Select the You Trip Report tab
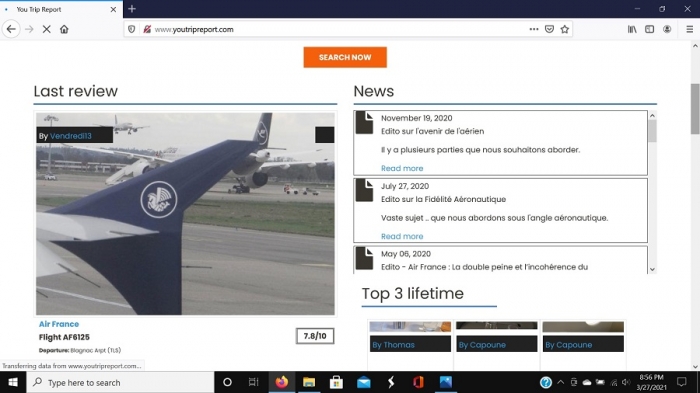 tap(61, 9)
